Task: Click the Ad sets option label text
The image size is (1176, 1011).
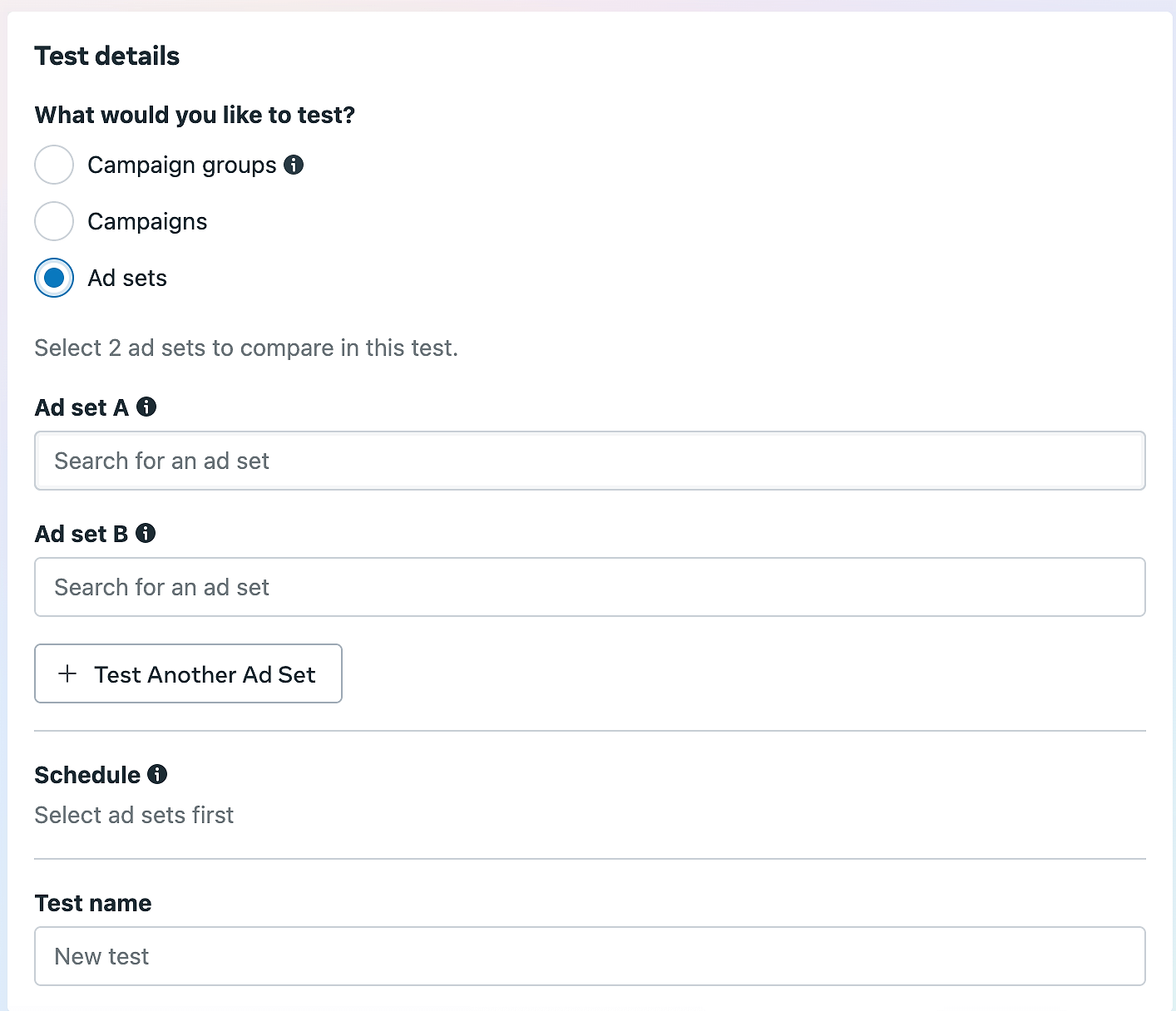Action: [x=127, y=278]
